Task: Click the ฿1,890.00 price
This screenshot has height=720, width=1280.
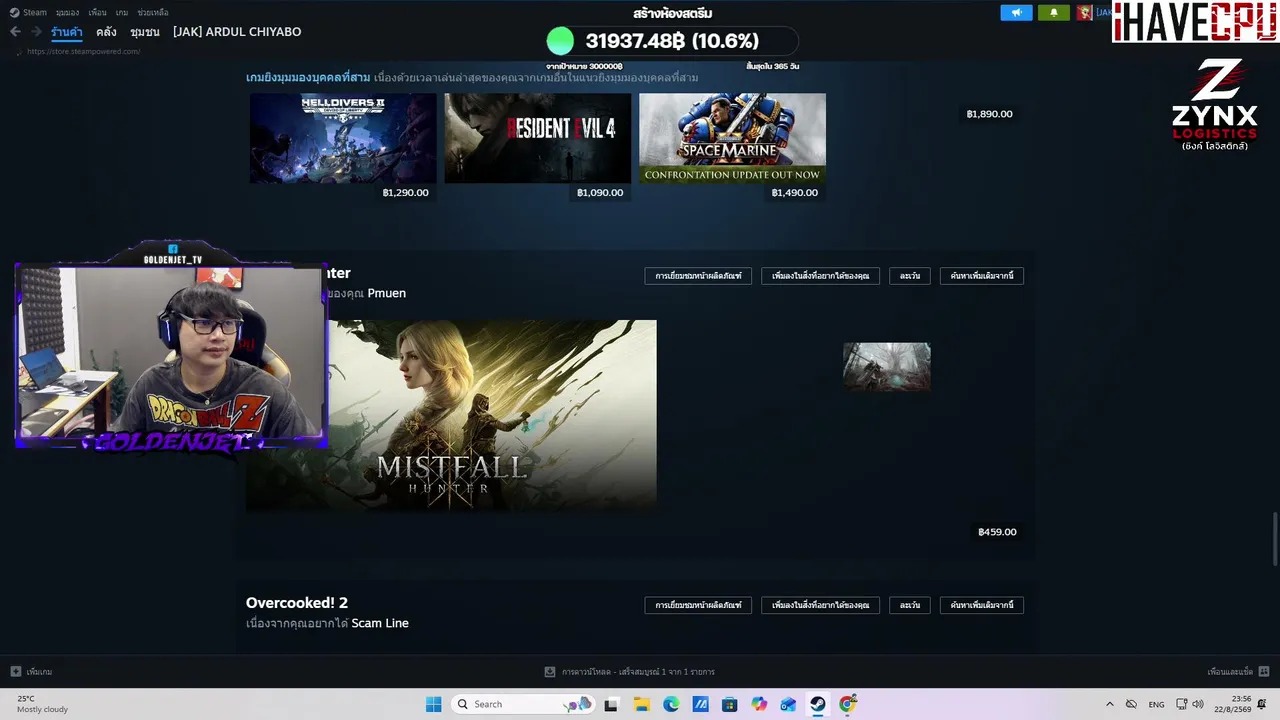Action: (990, 114)
